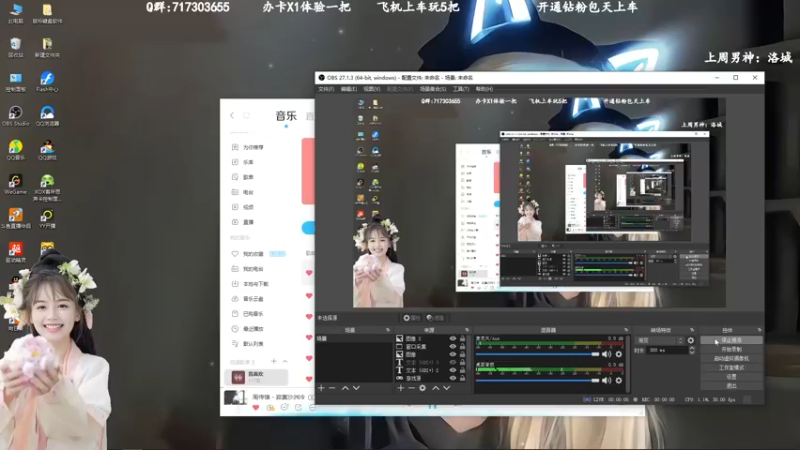Image resolution: width=800 pixels, height=450 pixels.
Task: Toggle lock on 图像 2 source
Action: [x=463, y=338]
